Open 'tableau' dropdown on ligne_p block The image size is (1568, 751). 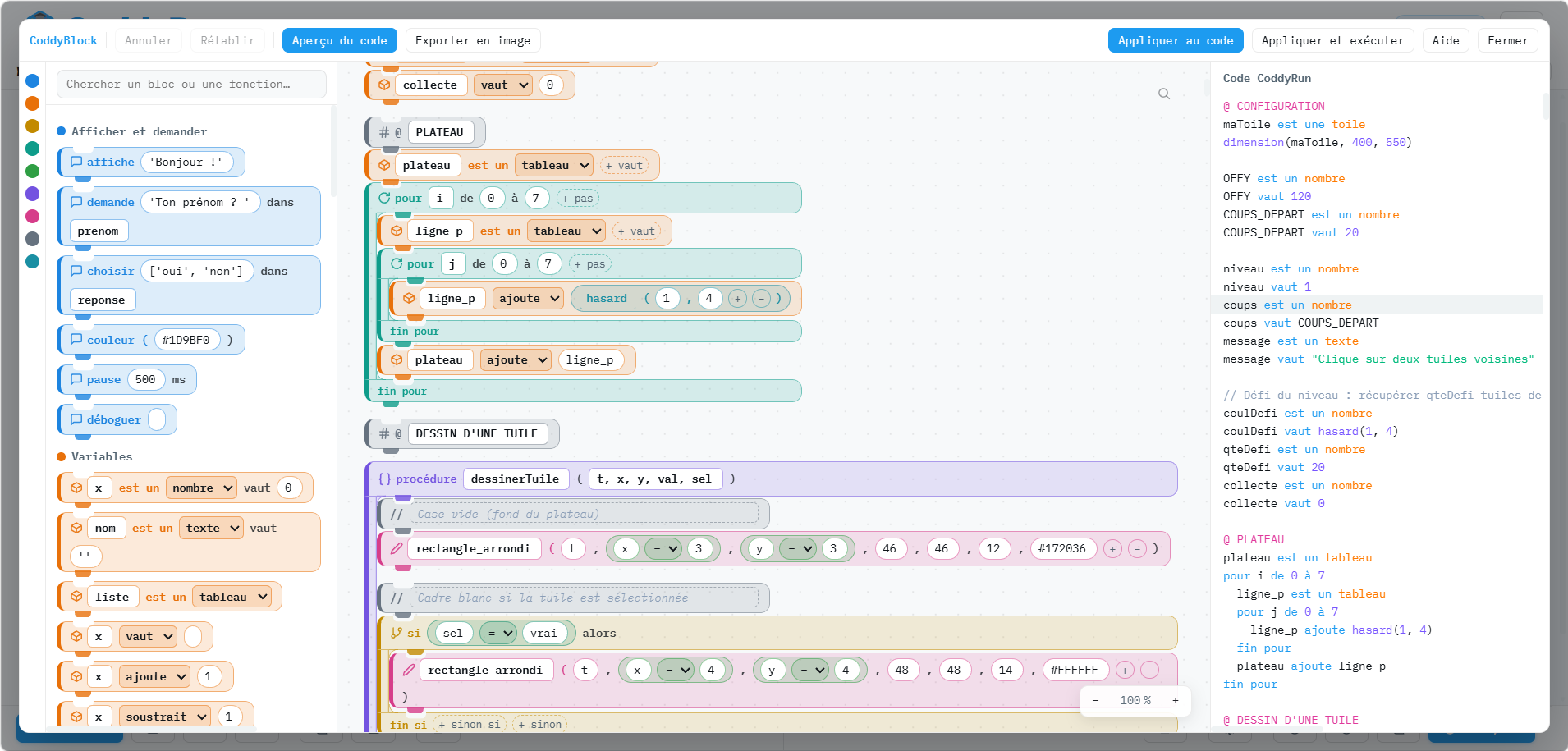click(x=566, y=231)
